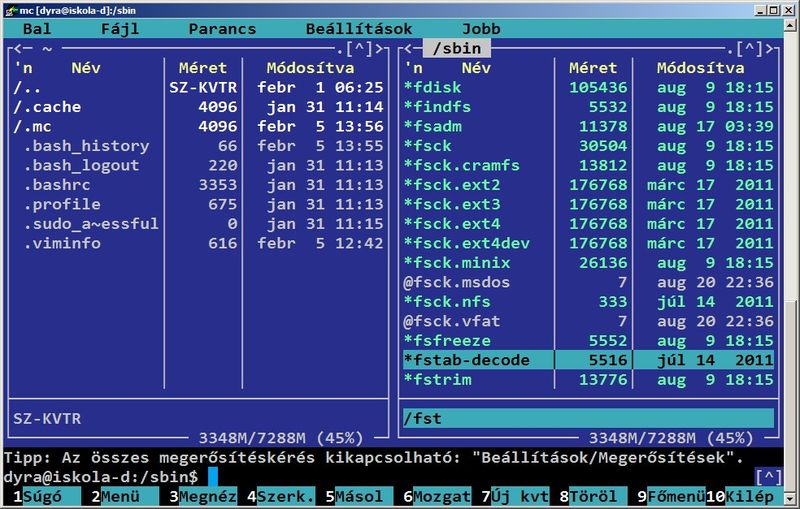Select *findfs in right panel
Screen dimensions: 800x509
(588, 107)
